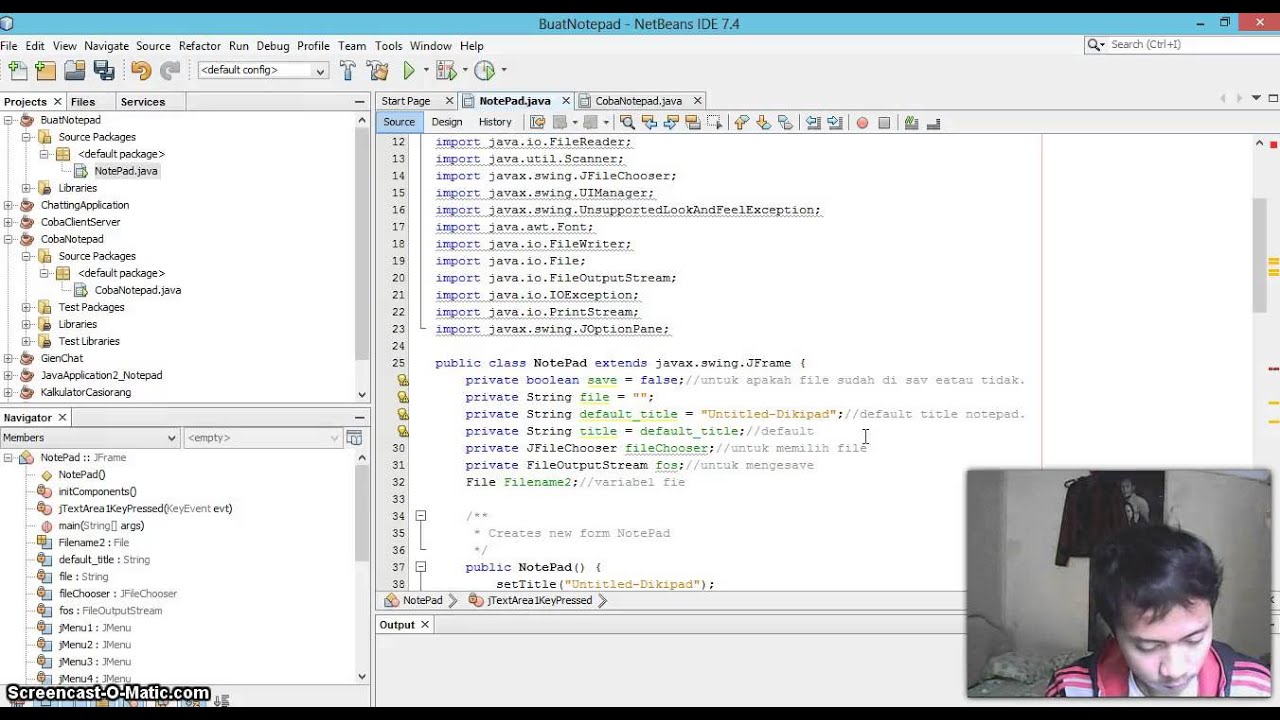Click Find Previous Occurrence icon

coord(649,122)
